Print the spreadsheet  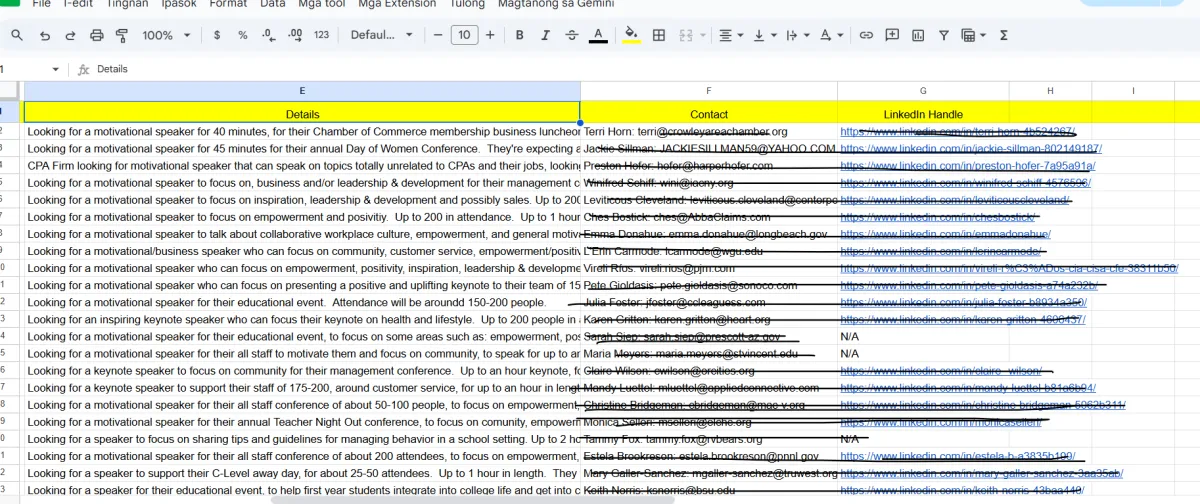(97, 35)
